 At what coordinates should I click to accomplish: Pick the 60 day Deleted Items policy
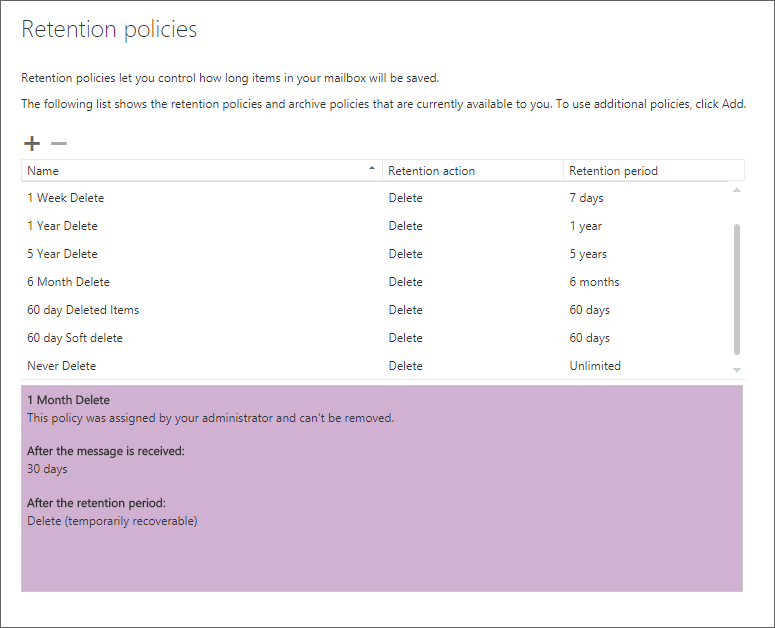click(x=83, y=310)
